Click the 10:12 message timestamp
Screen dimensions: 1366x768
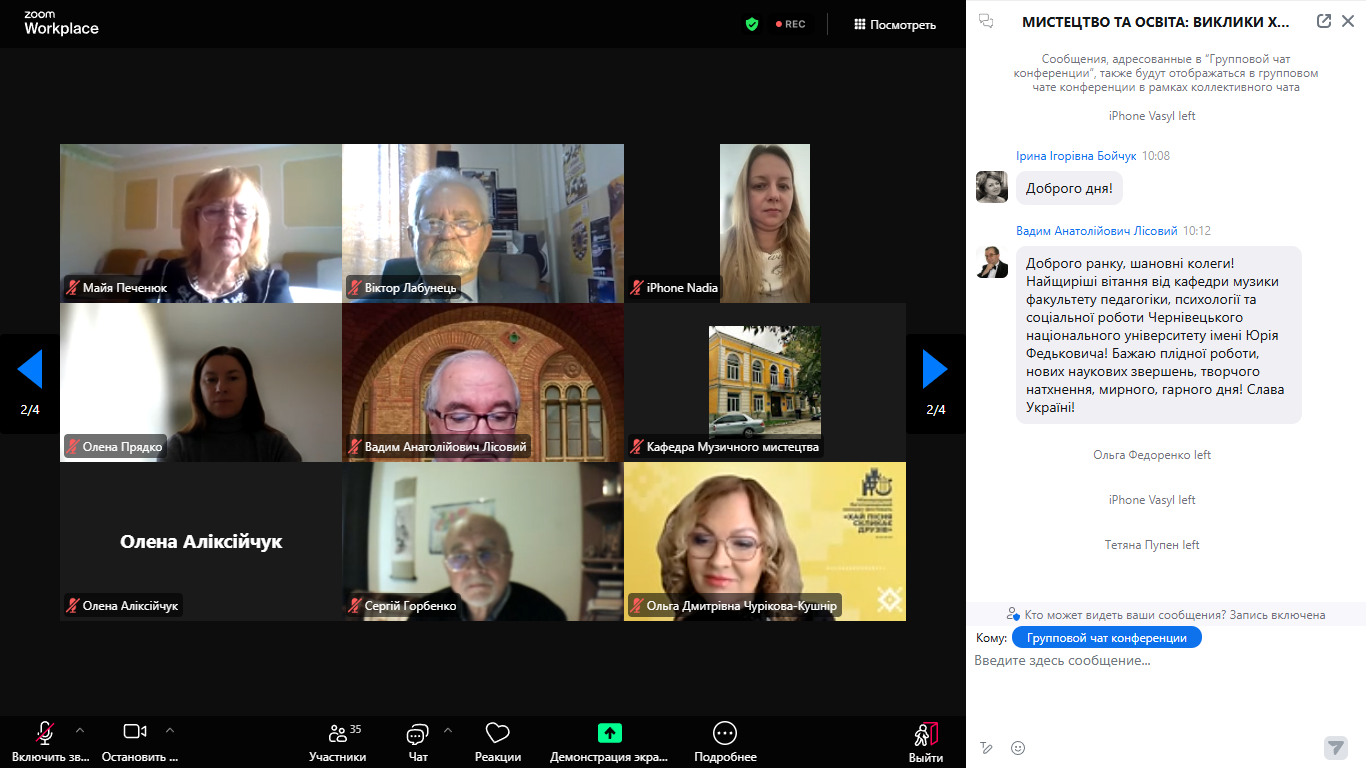click(x=1197, y=231)
